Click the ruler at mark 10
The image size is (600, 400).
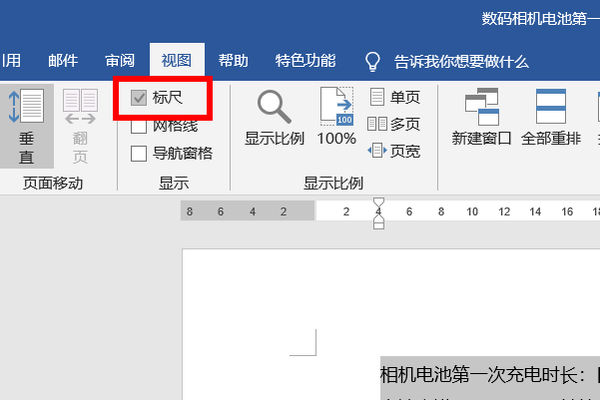[472, 211]
